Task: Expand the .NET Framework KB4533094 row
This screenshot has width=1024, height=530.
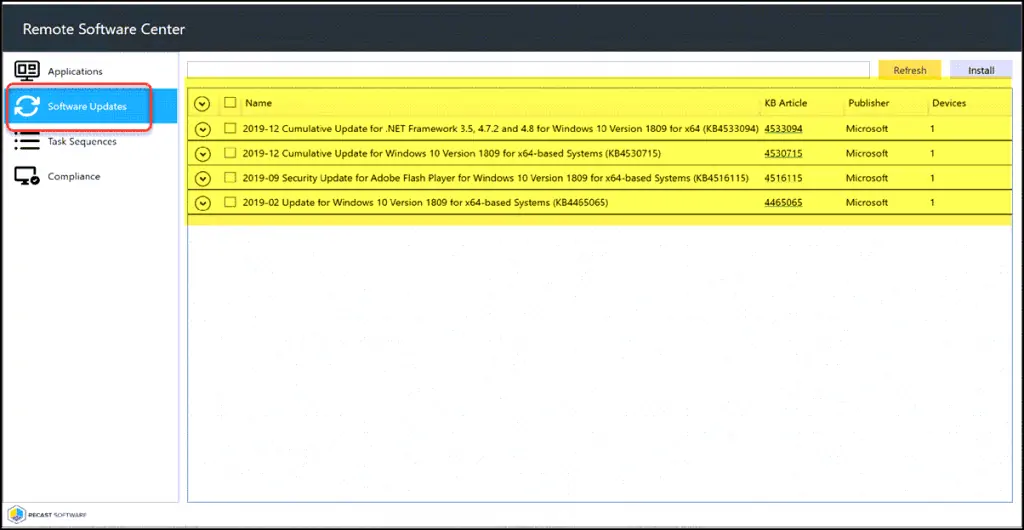Action: pos(203,129)
